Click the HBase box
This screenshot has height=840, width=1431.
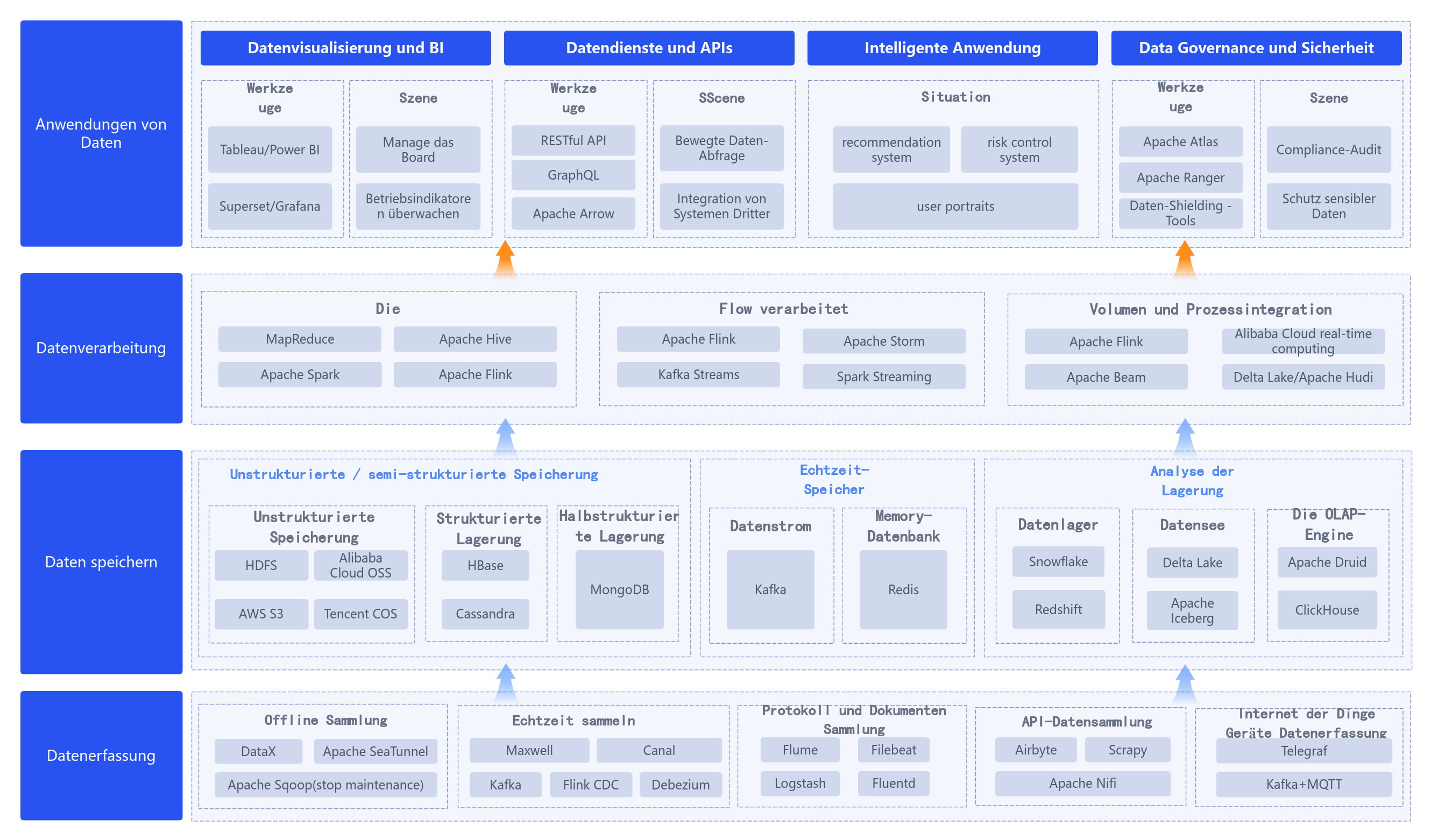(x=485, y=565)
